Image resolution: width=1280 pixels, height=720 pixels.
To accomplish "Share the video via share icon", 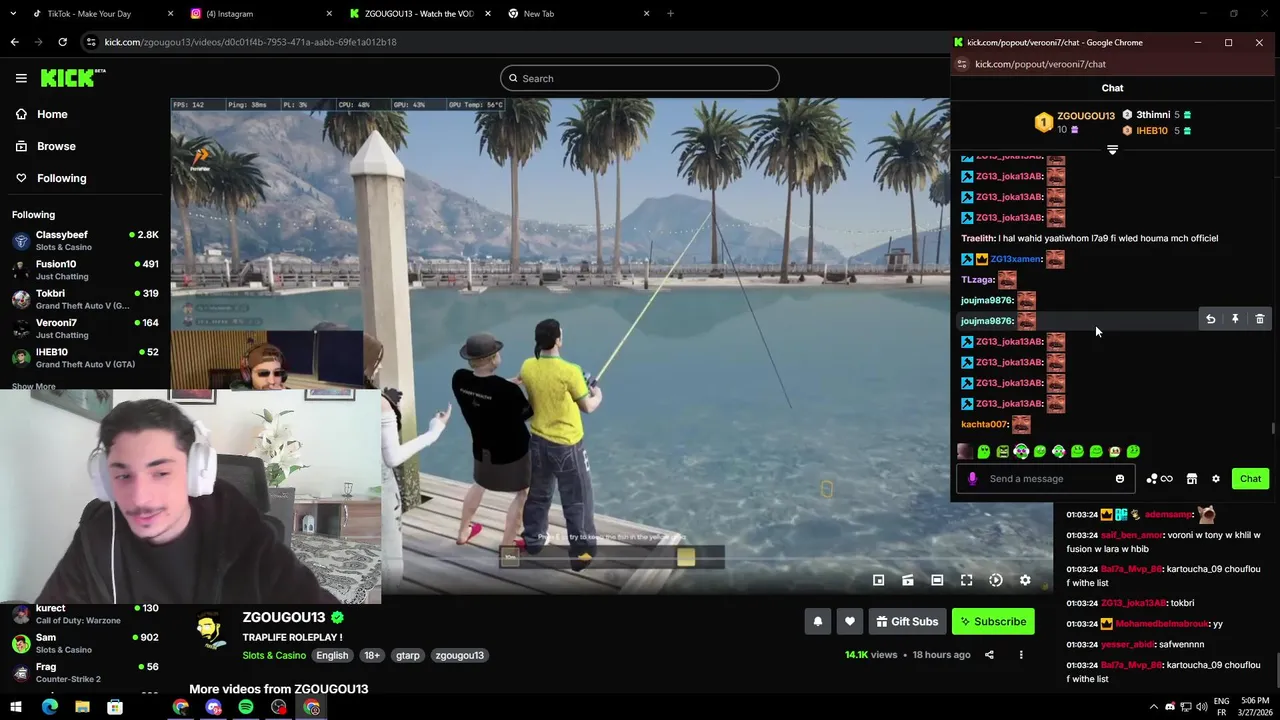I will (x=989, y=655).
